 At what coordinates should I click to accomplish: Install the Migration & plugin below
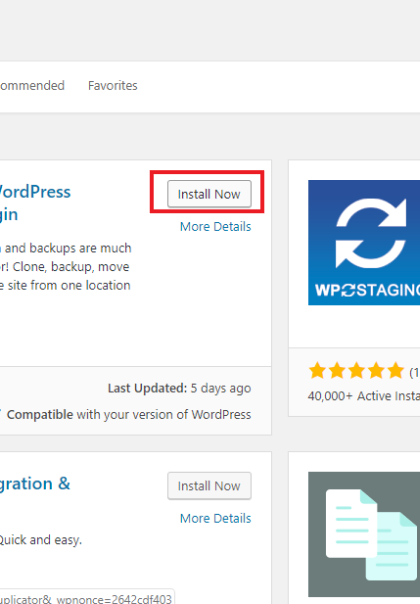[209, 486]
